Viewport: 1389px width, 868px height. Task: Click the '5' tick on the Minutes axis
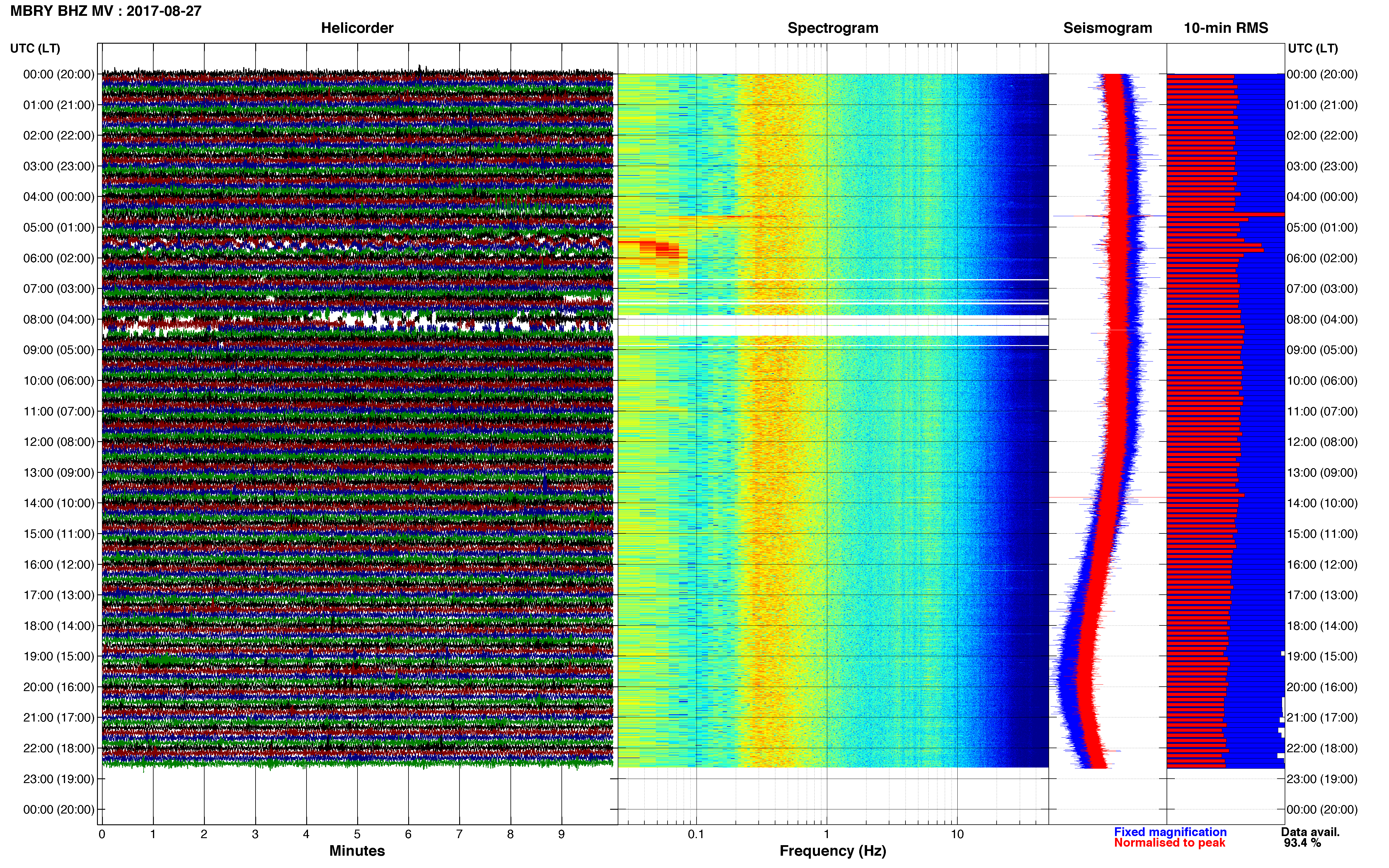[x=357, y=834]
